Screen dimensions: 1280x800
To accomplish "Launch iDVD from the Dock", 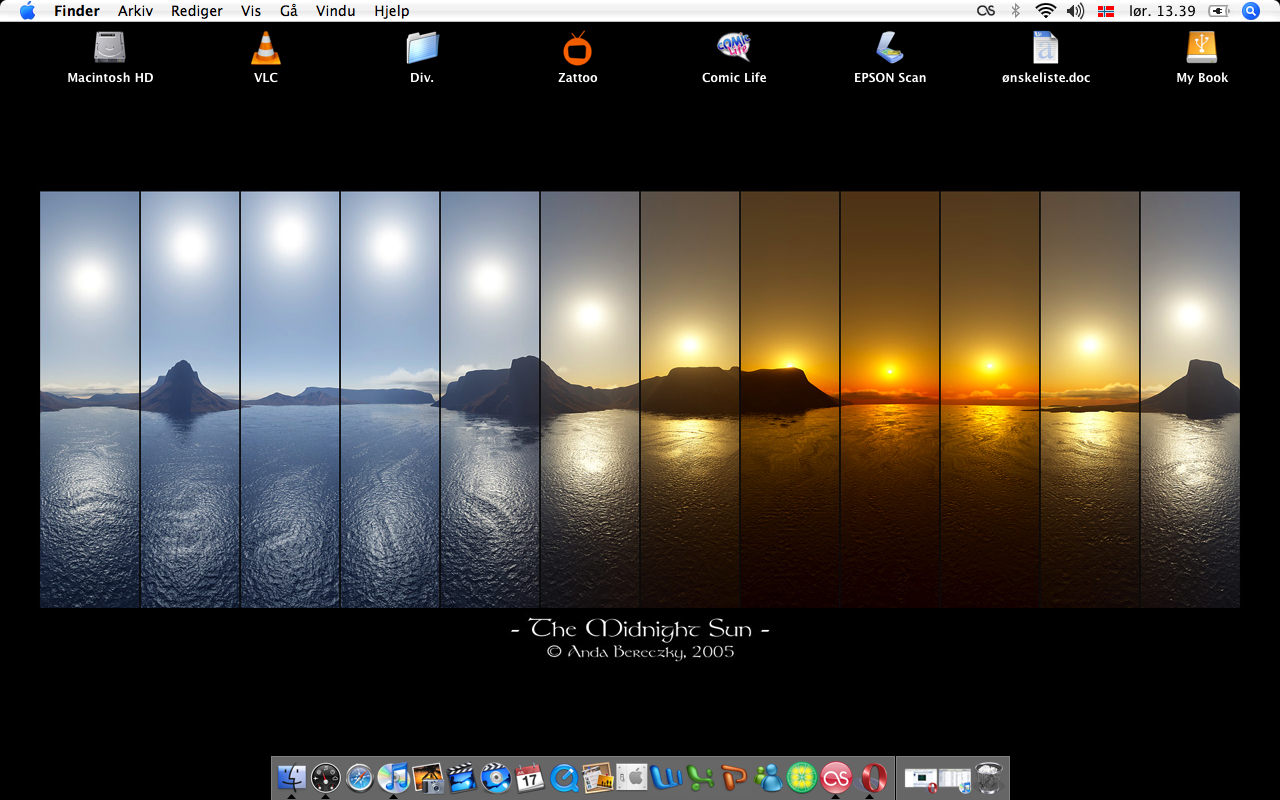I will [496, 777].
